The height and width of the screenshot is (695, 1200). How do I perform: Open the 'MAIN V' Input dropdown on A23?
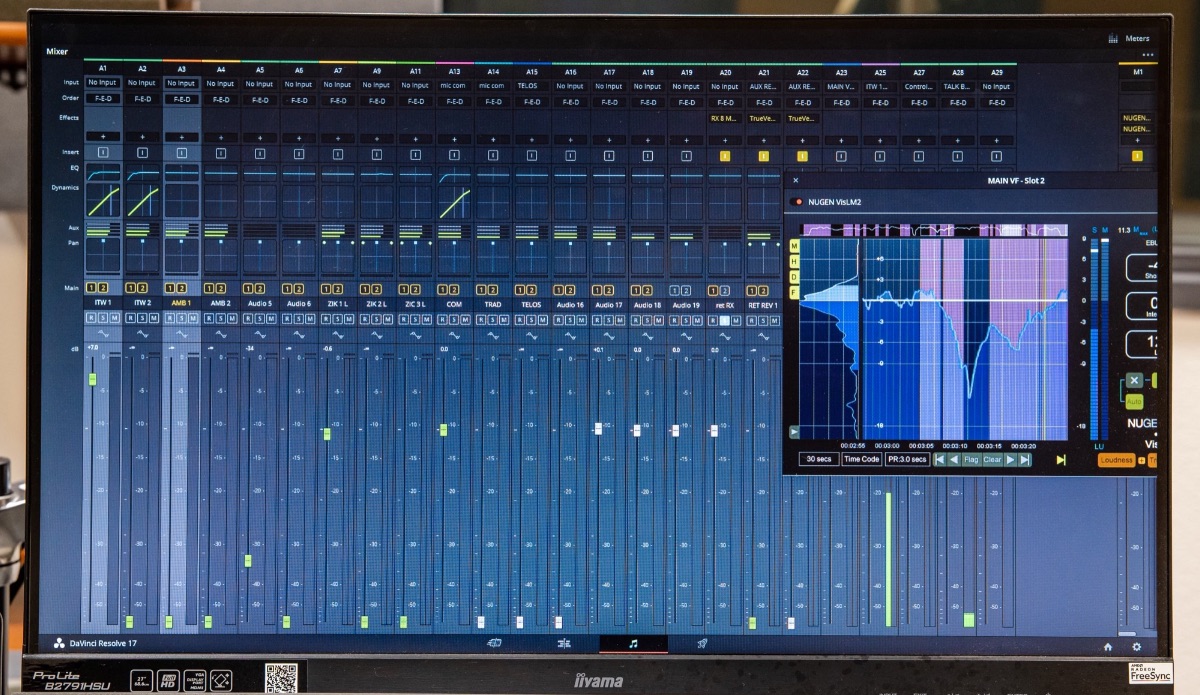tap(841, 86)
